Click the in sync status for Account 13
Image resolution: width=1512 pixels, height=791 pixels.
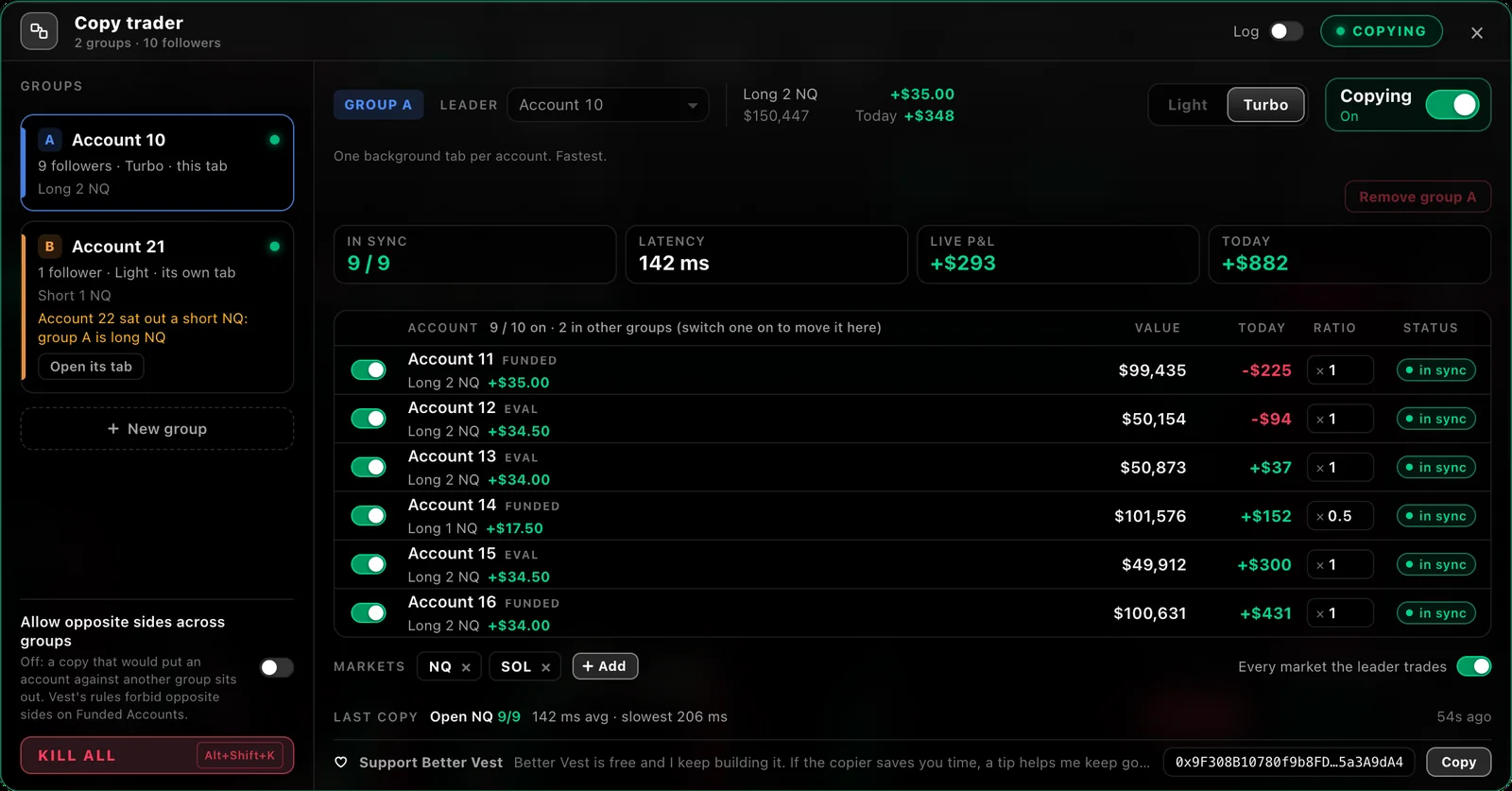[1436, 468]
